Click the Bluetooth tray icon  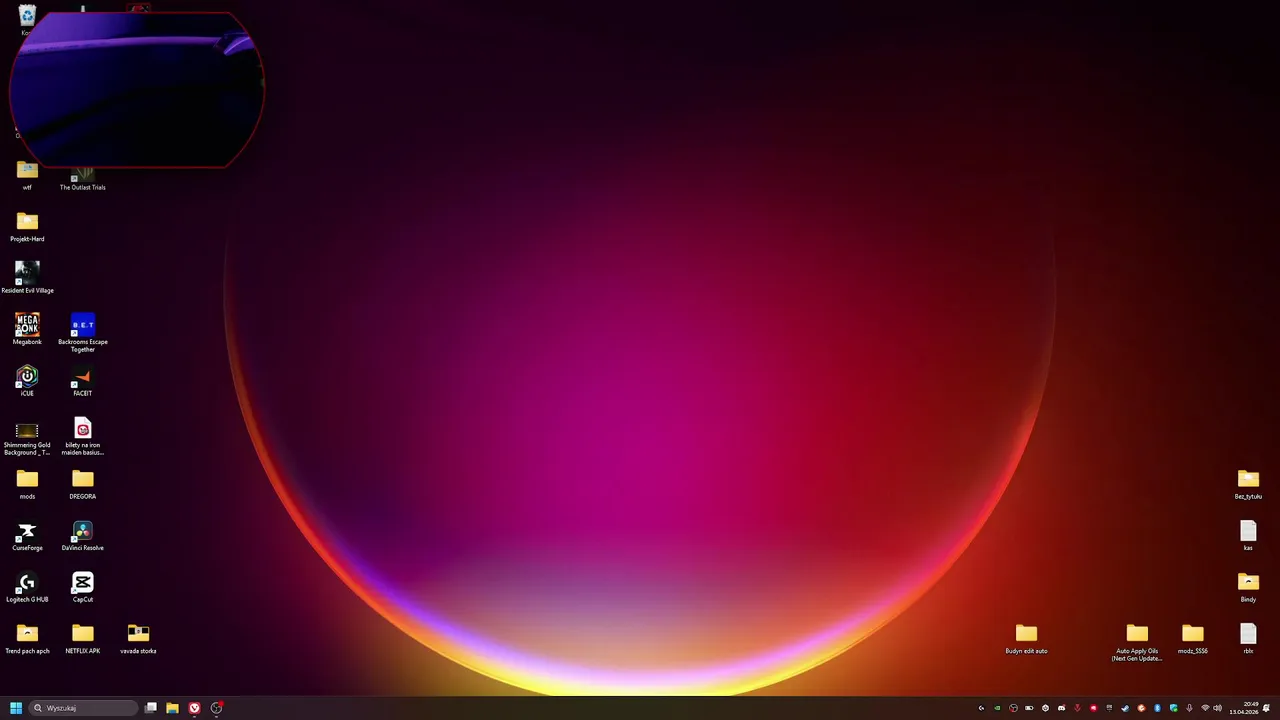(1157, 708)
